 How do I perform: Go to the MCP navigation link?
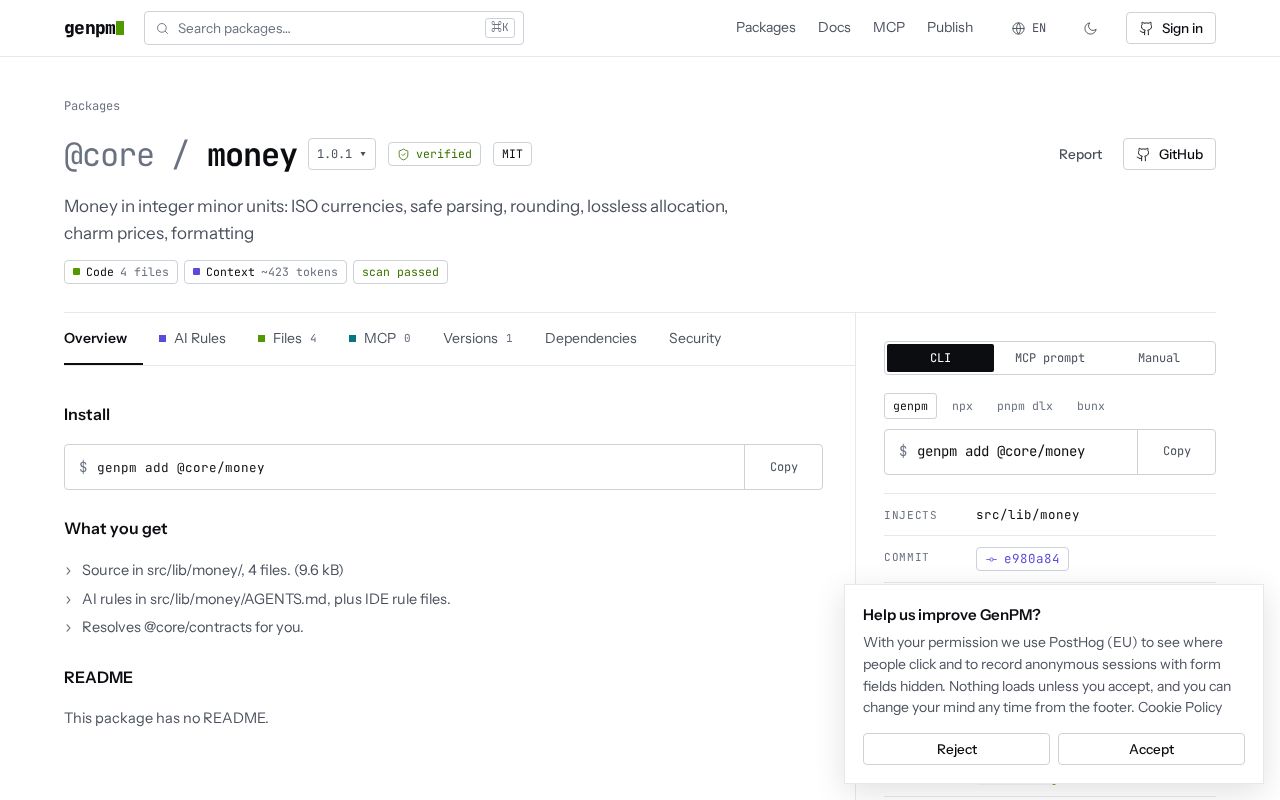(889, 28)
